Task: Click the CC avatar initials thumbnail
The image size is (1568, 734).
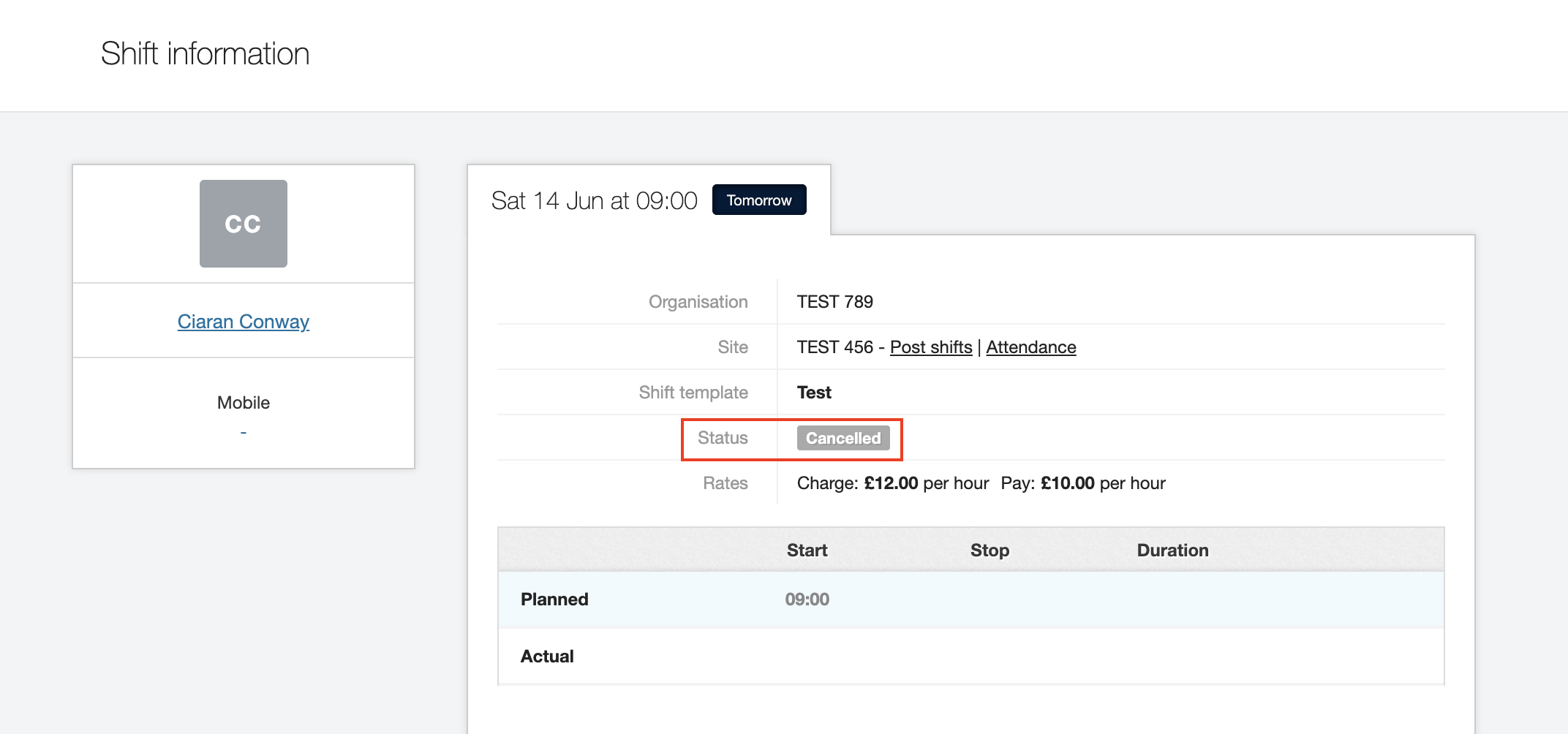Action: [243, 224]
